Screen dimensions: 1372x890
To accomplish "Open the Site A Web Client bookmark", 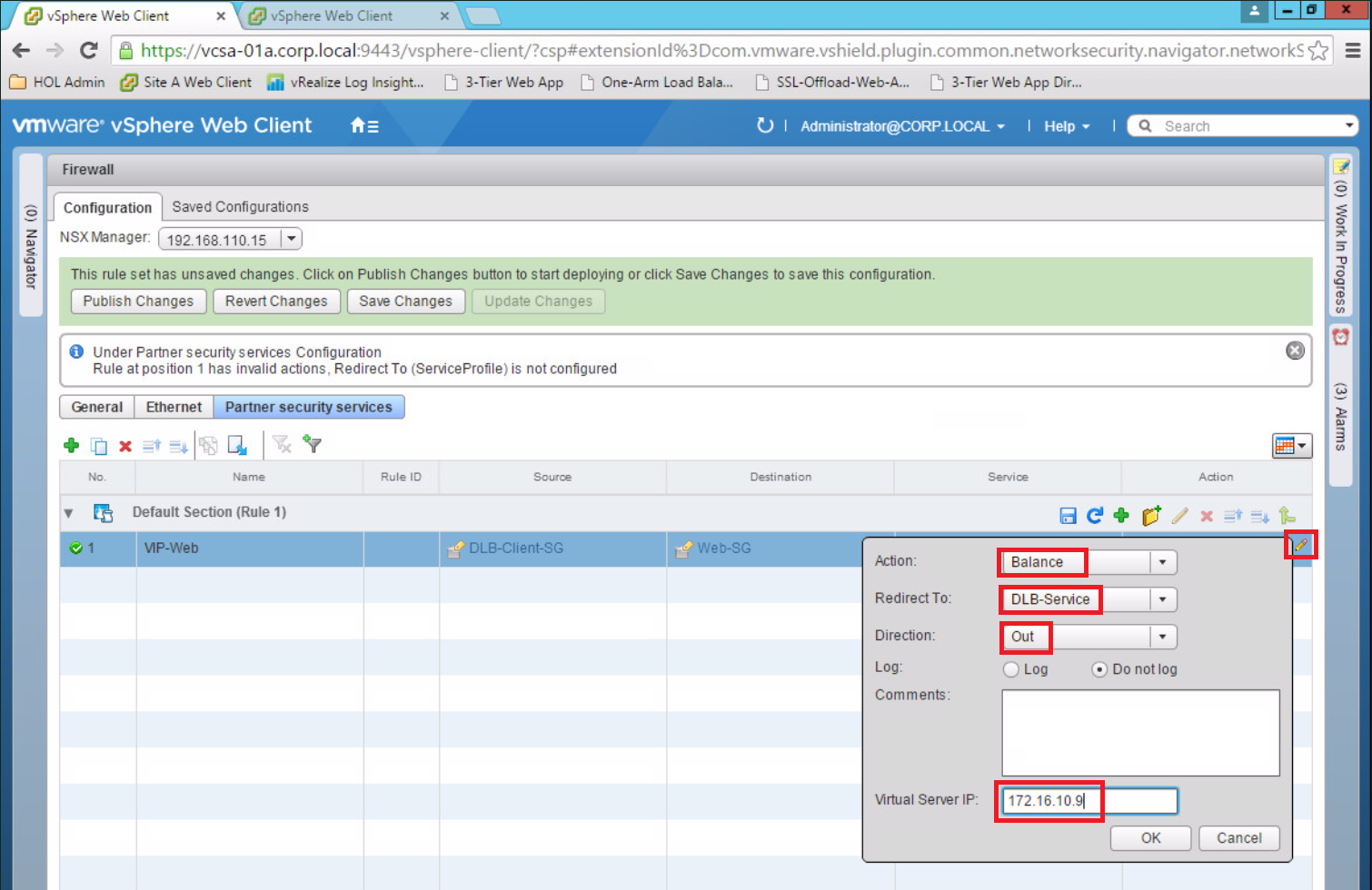I will pos(186,82).
